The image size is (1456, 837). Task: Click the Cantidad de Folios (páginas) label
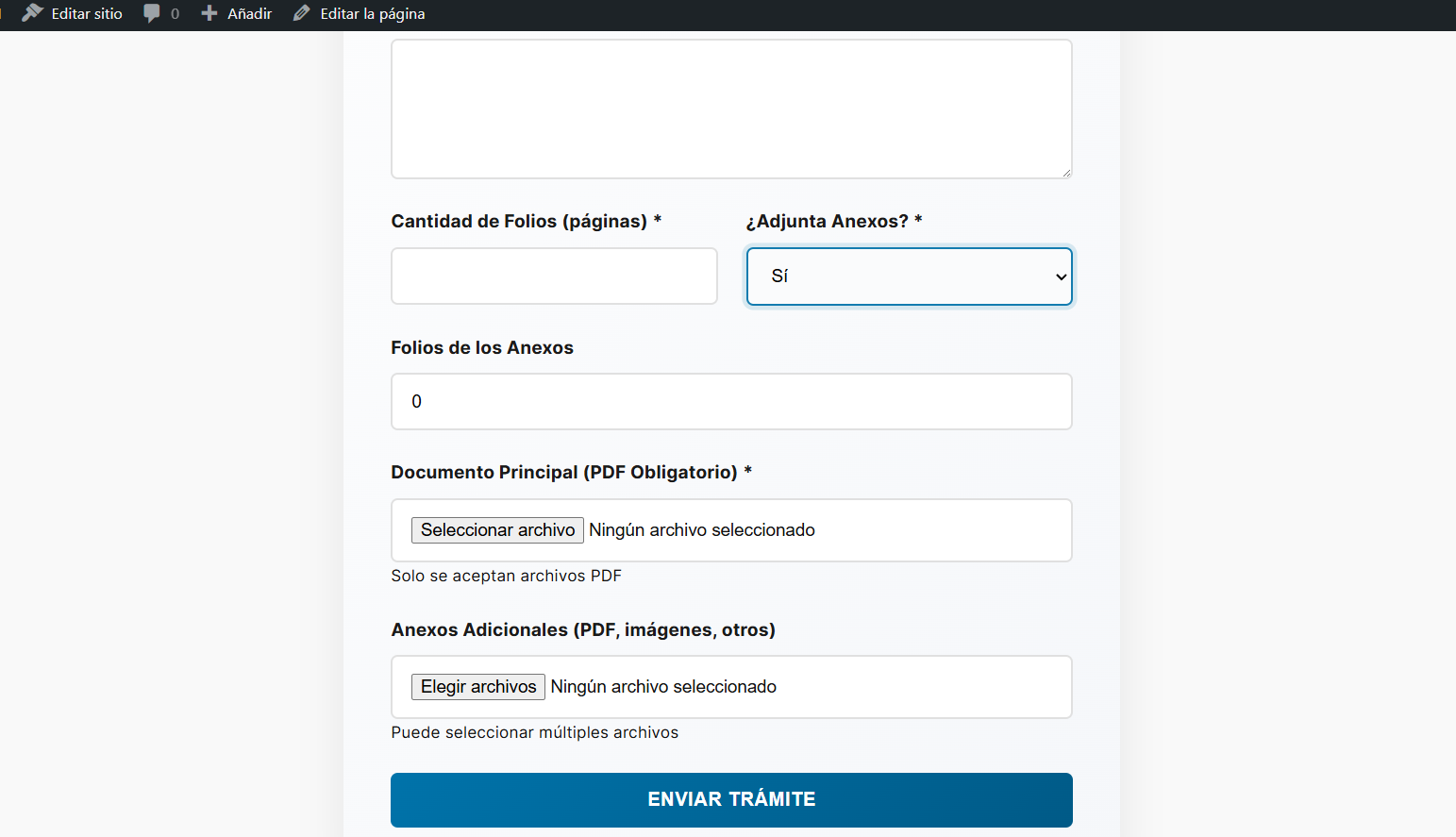[519, 221]
